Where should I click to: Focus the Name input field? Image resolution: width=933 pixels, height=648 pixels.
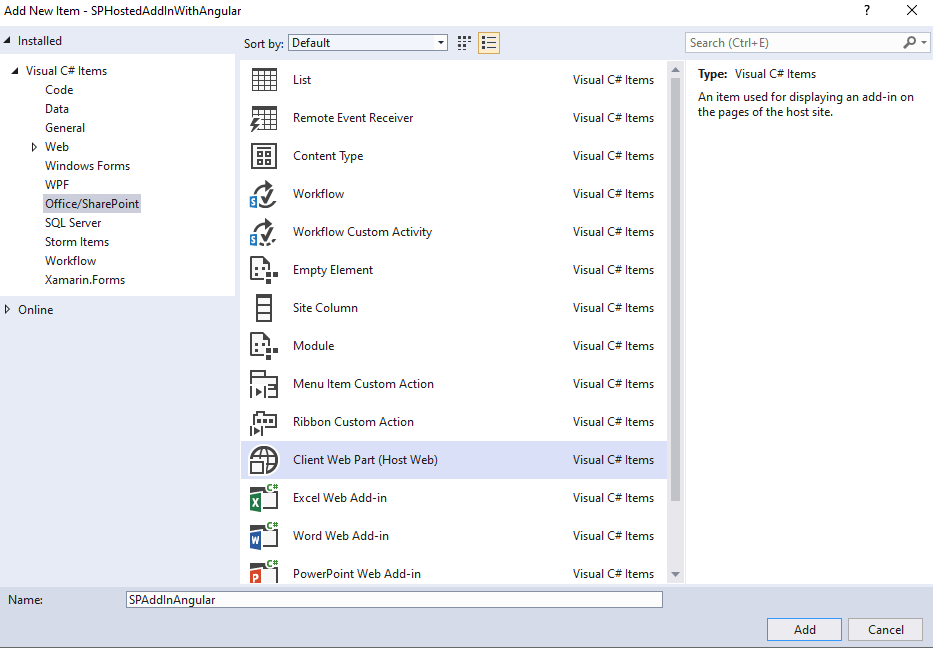pyautogui.click(x=395, y=600)
